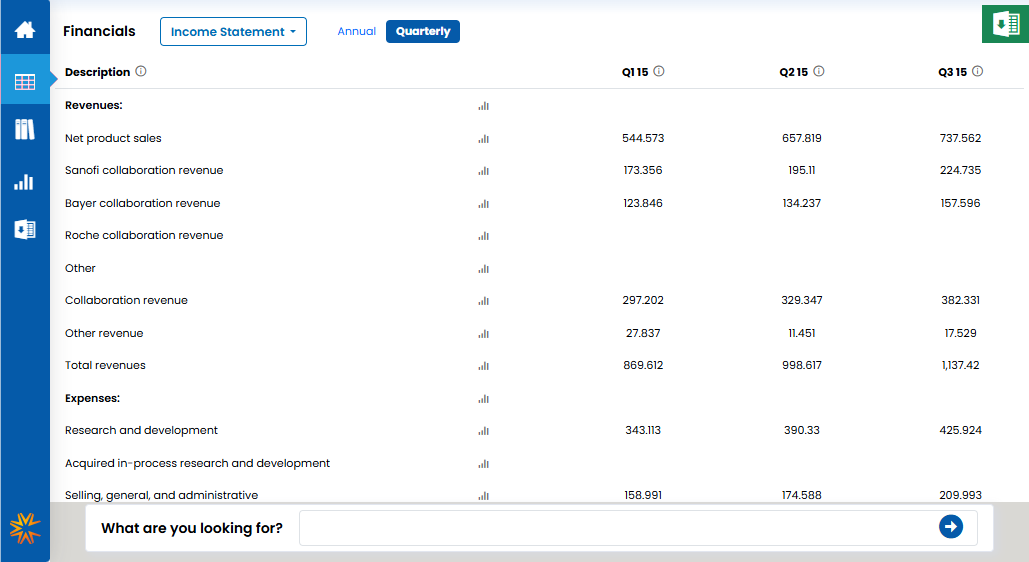This screenshot has width=1029, height=562.
Task: Click info icon next to Q2 15
Action: tap(819, 71)
